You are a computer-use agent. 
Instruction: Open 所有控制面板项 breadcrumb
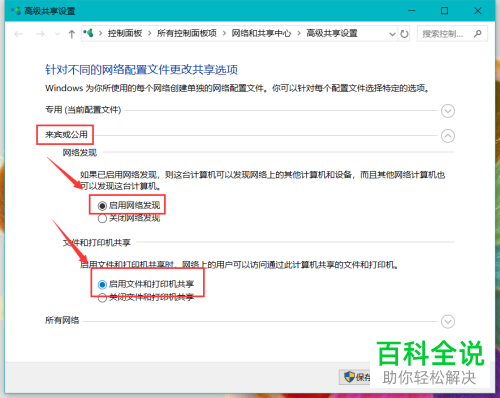point(187,33)
